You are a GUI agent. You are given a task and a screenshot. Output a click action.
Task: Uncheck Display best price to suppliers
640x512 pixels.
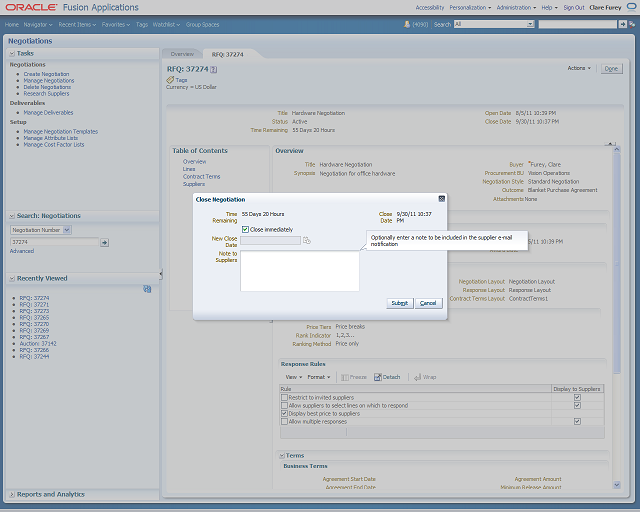[284, 414]
